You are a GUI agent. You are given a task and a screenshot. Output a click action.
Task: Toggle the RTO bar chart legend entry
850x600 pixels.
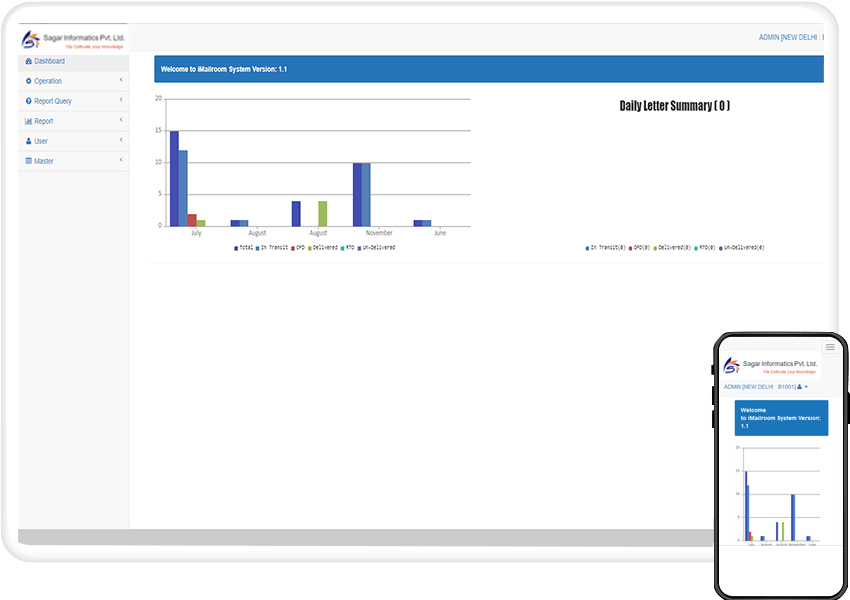click(x=347, y=248)
